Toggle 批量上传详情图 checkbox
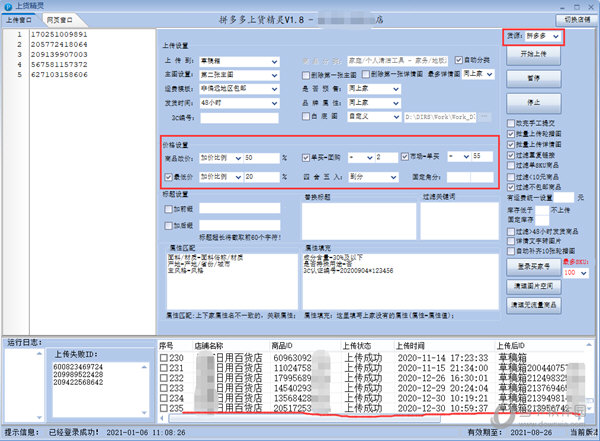The image size is (600, 441). click(510, 145)
